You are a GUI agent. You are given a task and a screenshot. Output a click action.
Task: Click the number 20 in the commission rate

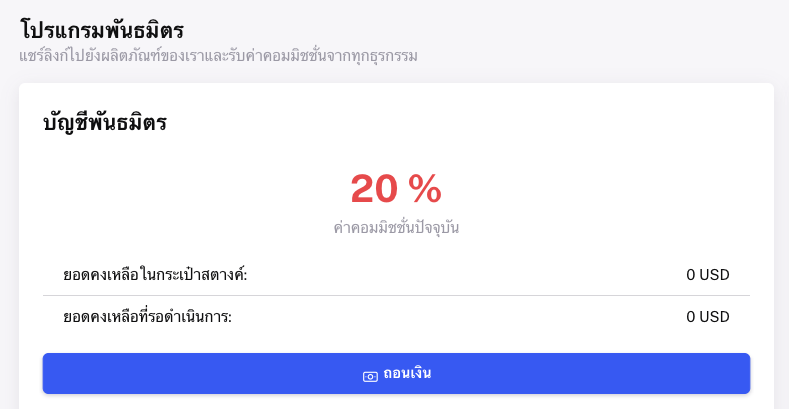tap(374, 189)
